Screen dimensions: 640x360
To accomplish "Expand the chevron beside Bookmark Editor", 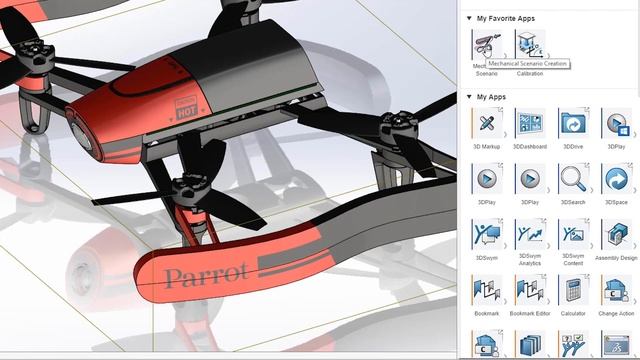I will tap(549, 301).
